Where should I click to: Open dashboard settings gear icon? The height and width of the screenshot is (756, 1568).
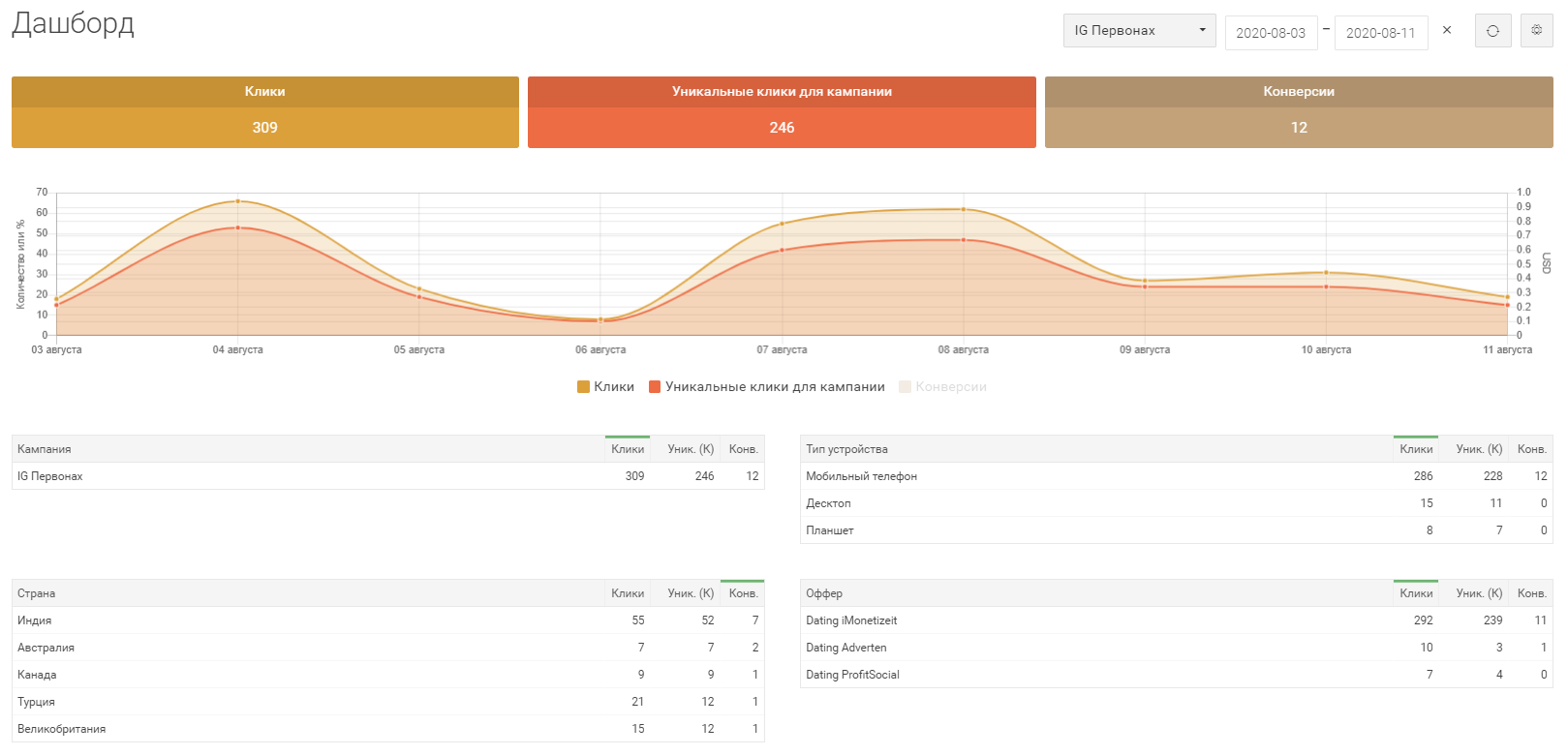(x=1536, y=31)
